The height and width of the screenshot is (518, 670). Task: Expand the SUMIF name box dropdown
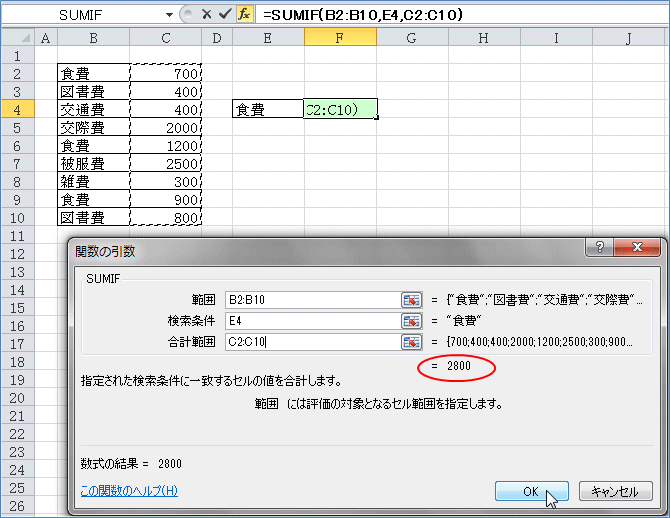[x=169, y=15]
